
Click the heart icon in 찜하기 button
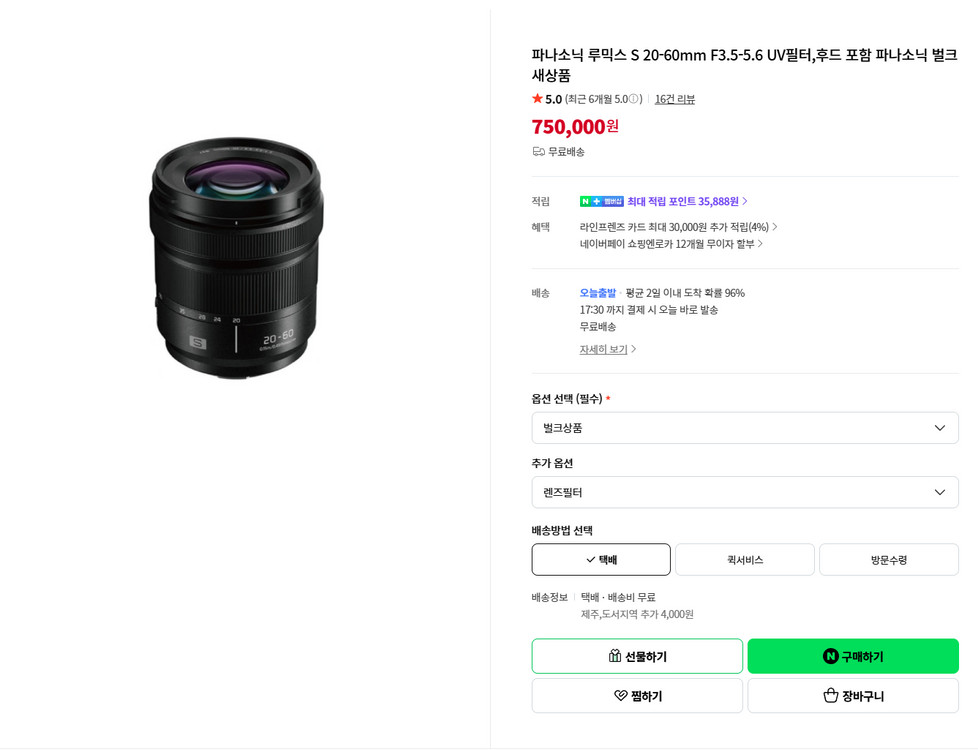point(620,694)
